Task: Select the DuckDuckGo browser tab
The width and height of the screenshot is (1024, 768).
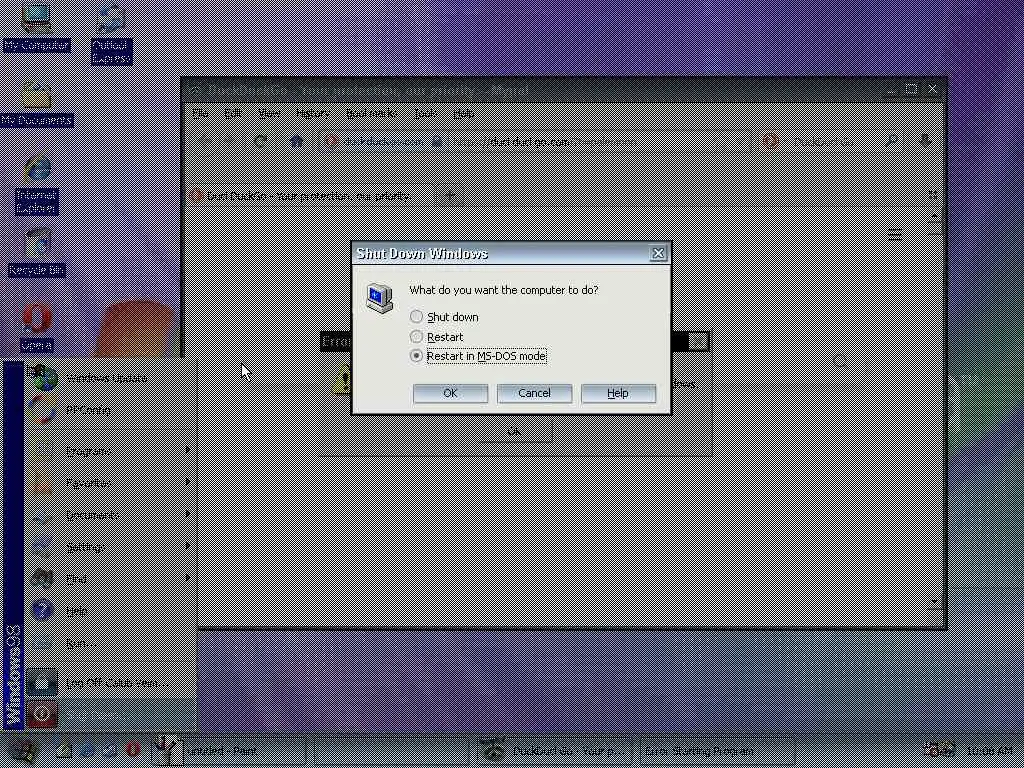Action: (310, 196)
